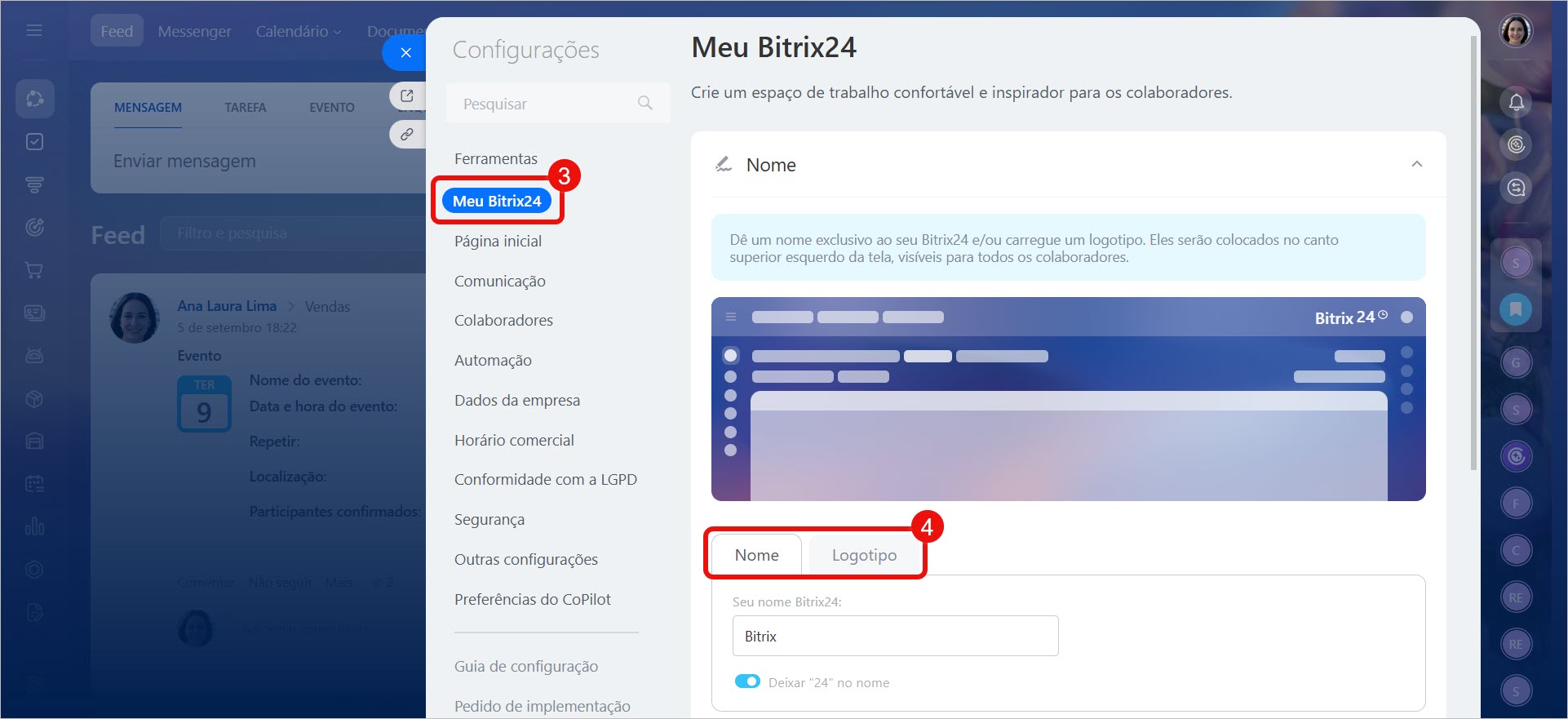Close the Configurações slider panel
This screenshot has width=1568, height=719.
(x=405, y=52)
